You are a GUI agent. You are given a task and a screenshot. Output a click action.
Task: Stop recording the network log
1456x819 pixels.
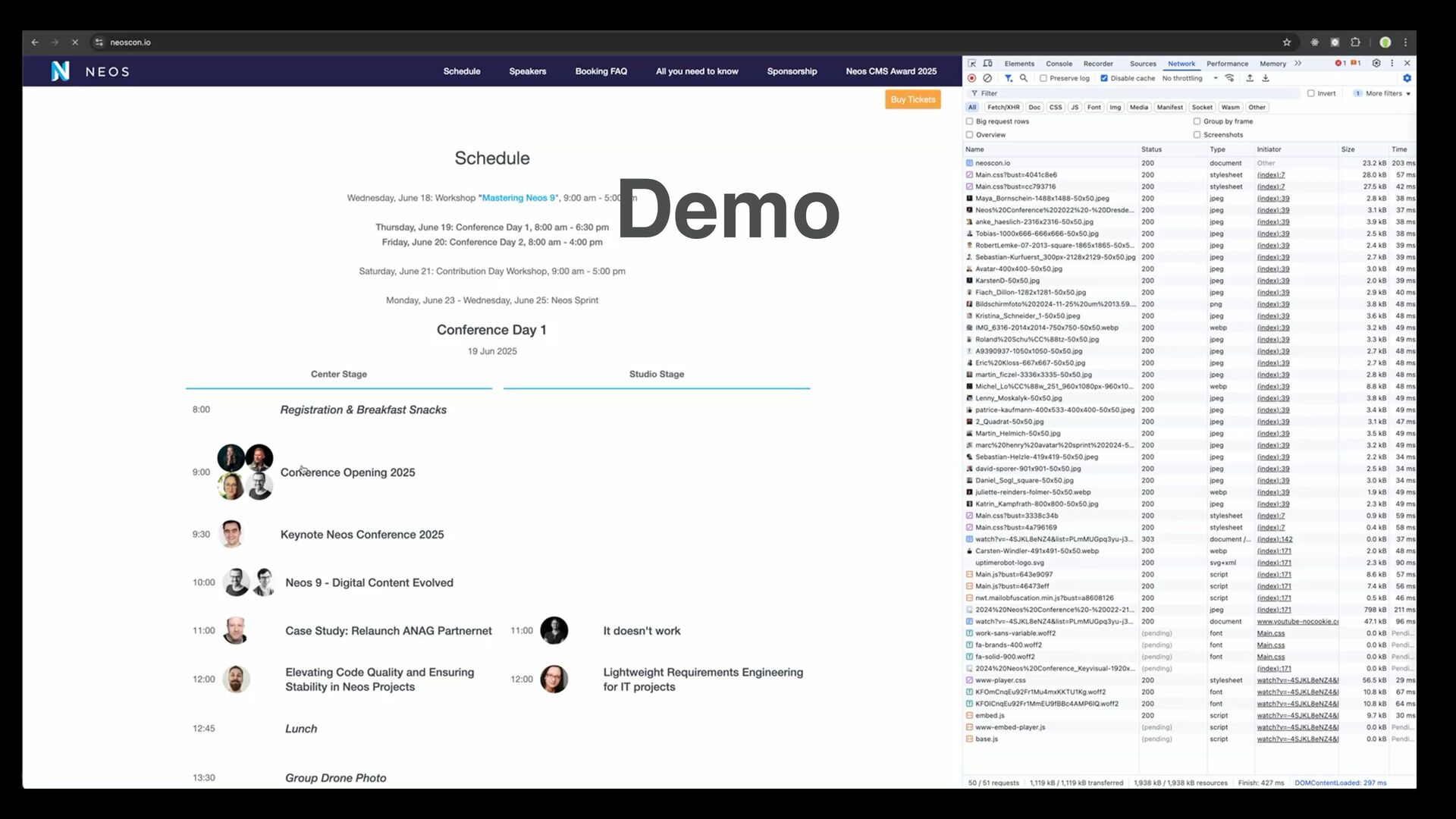pyautogui.click(x=971, y=78)
